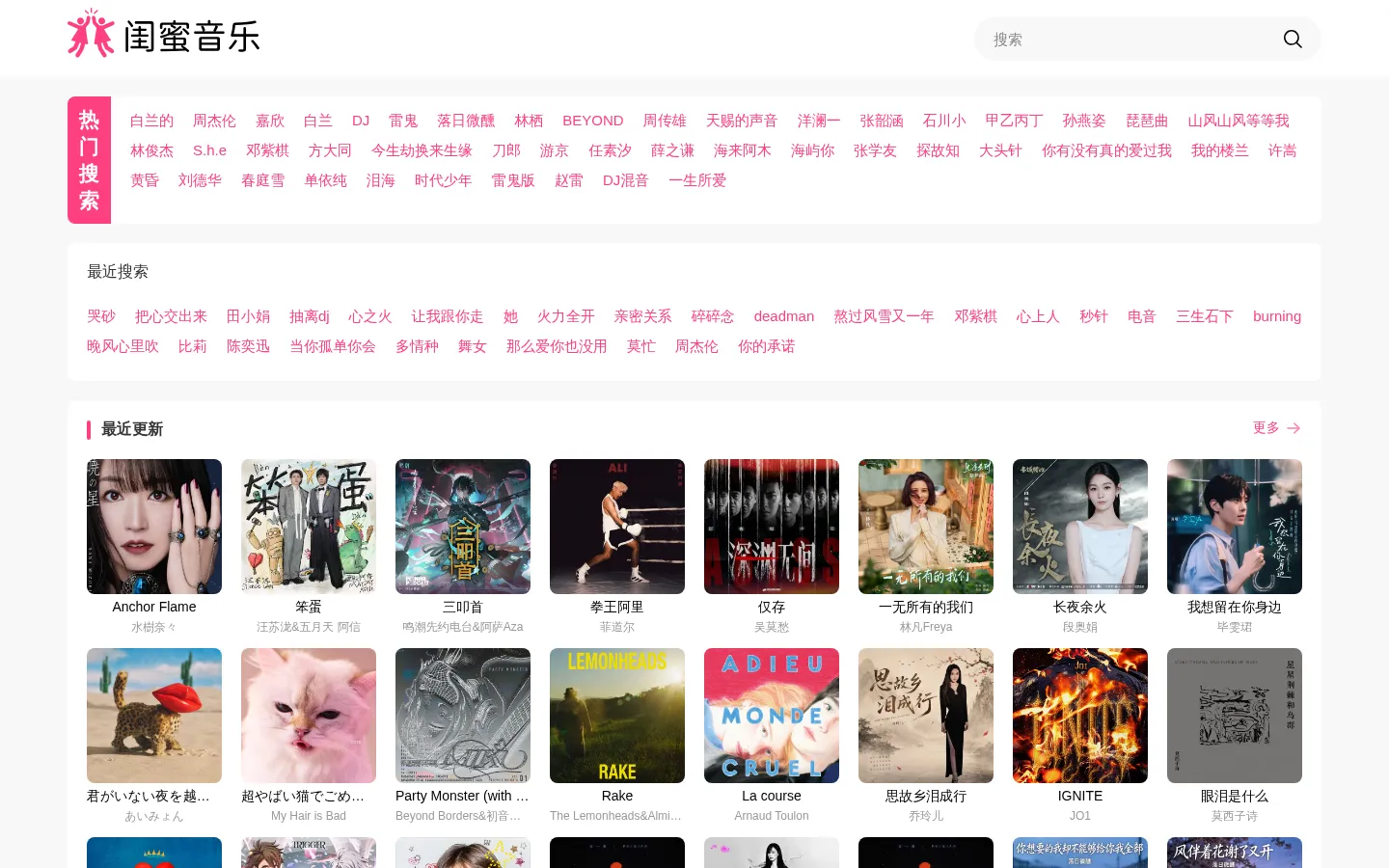
Task: Select hot search tag 山风山风等等我
Action: pos(1239,121)
